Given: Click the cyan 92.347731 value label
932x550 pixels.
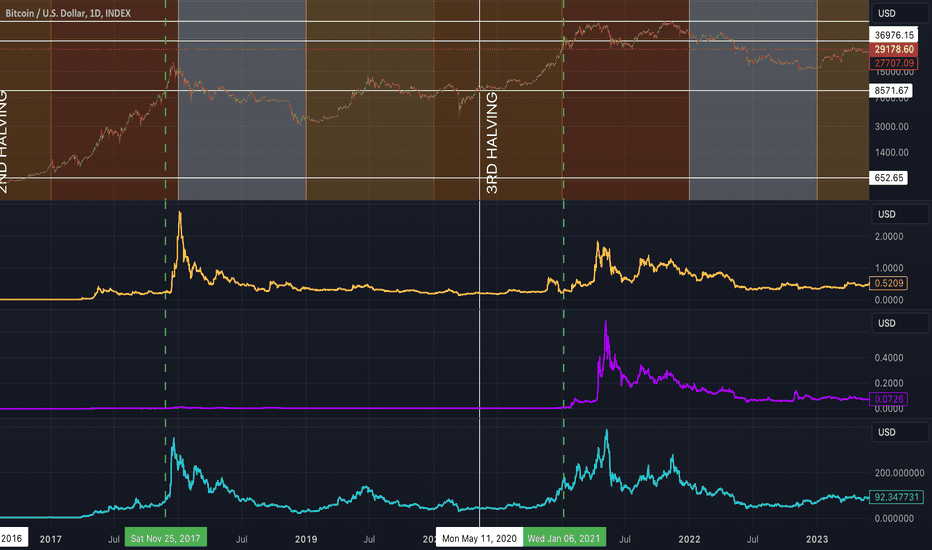Looking at the screenshot, I should click(x=896, y=496).
